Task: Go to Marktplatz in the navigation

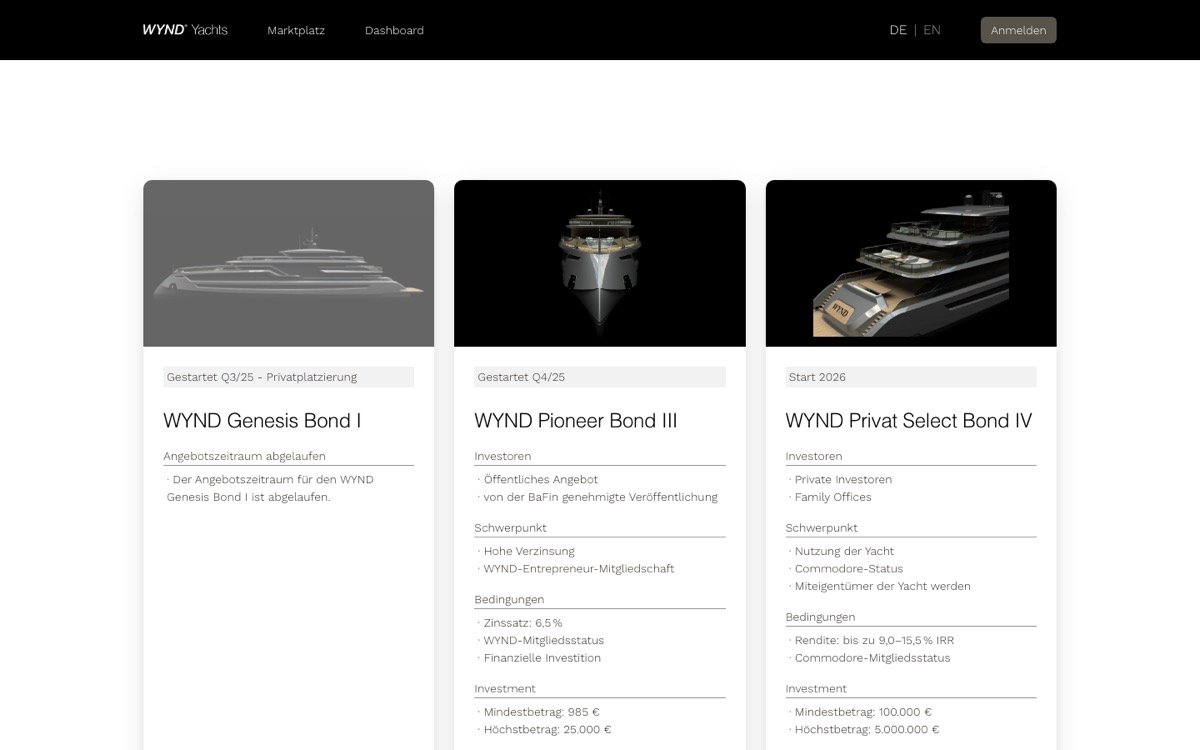Action: point(296,31)
